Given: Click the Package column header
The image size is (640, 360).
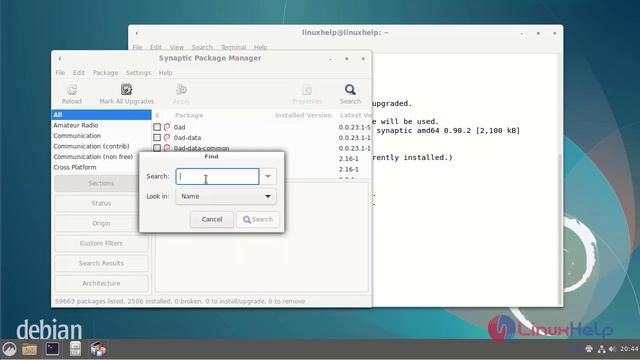Looking at the screenshot, I should pos(189,116).
